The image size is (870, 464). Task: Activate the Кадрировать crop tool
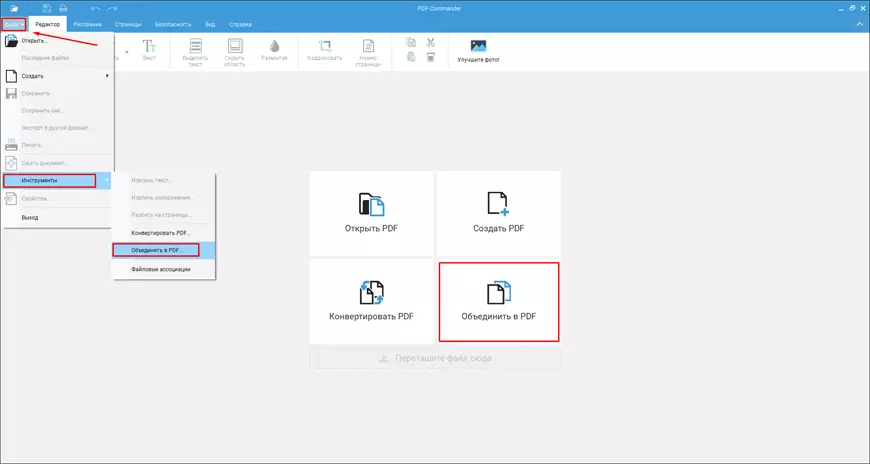(x=325, y=49)
